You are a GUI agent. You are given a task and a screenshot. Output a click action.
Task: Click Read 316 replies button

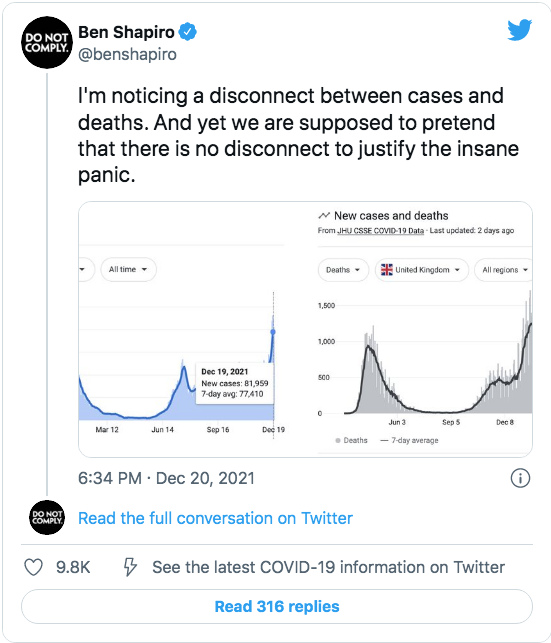point(277,607)
